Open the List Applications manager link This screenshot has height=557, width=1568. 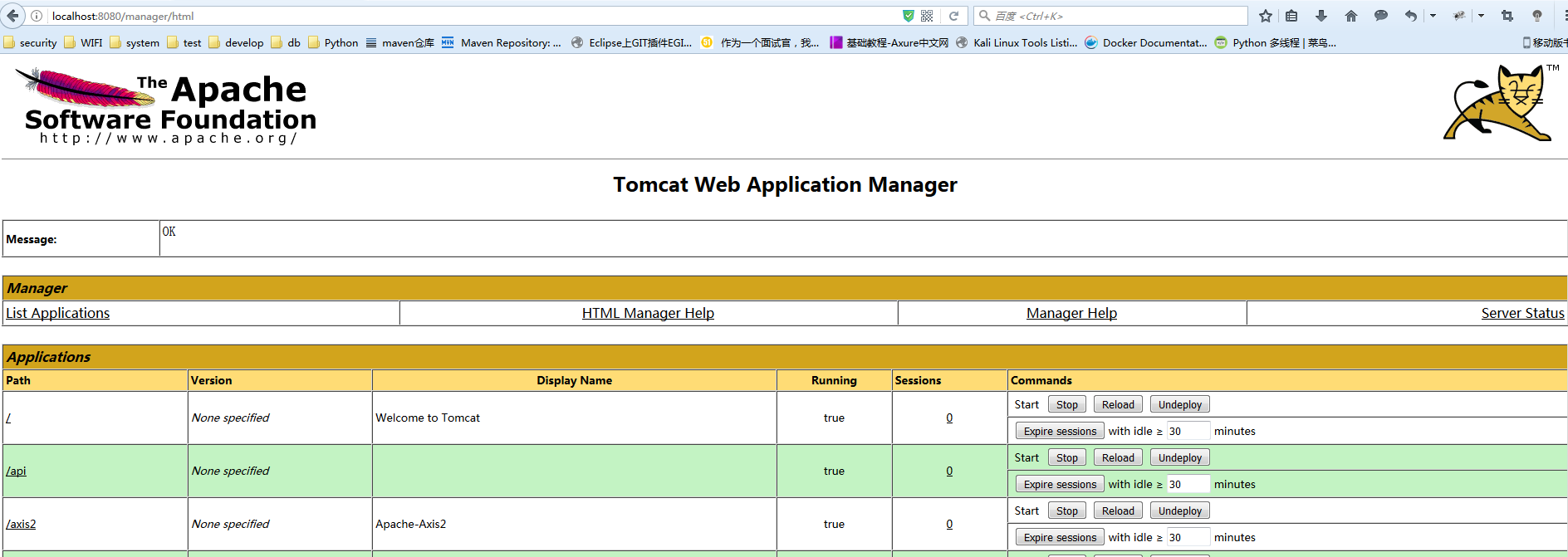coord(58,313)
